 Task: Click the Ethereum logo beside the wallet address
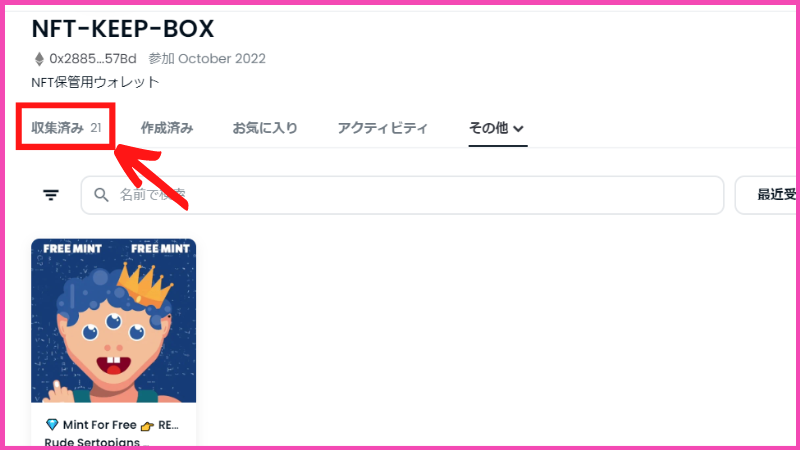point(39,59)
